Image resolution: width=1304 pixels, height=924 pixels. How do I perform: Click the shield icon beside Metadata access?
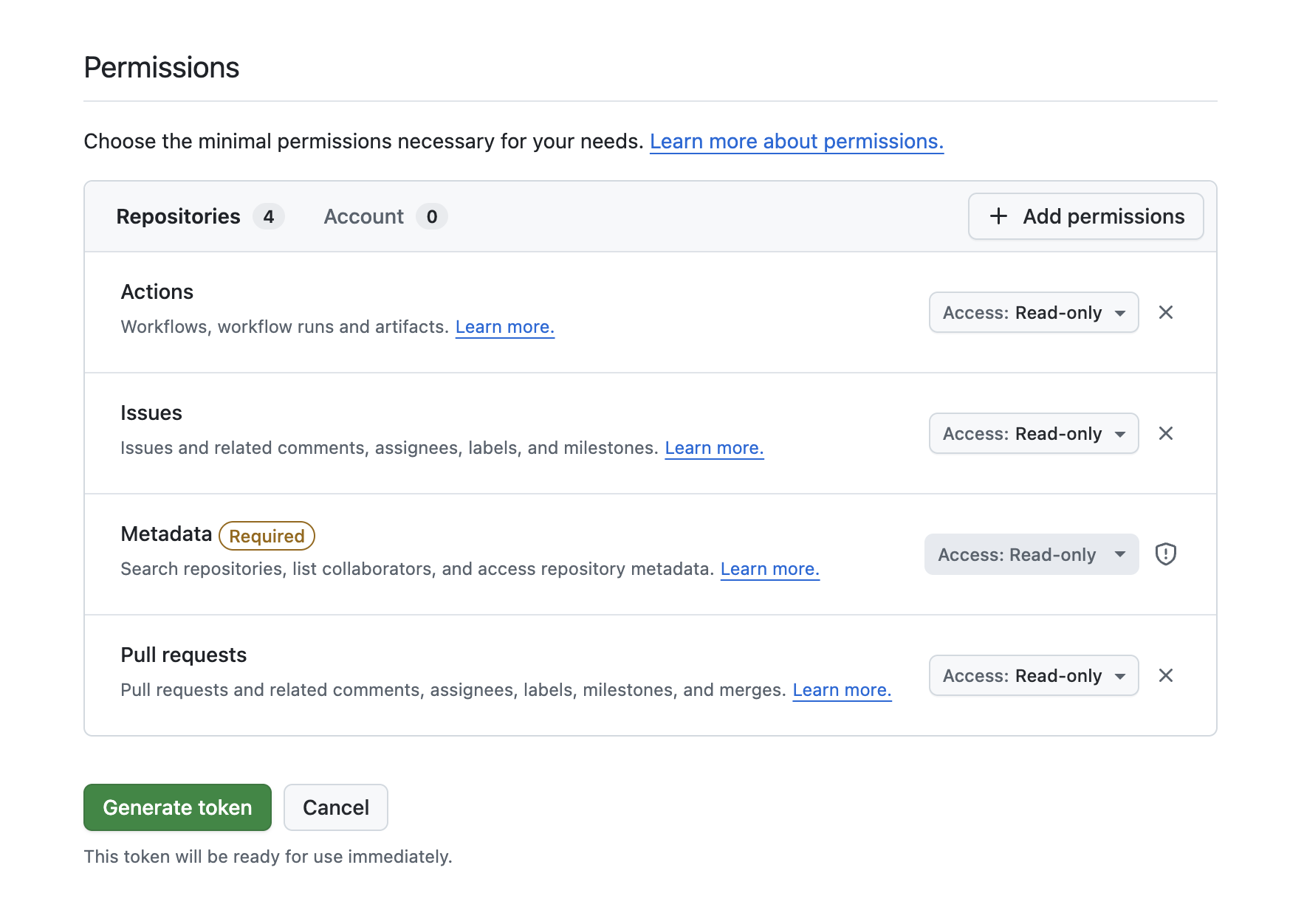1165,554
